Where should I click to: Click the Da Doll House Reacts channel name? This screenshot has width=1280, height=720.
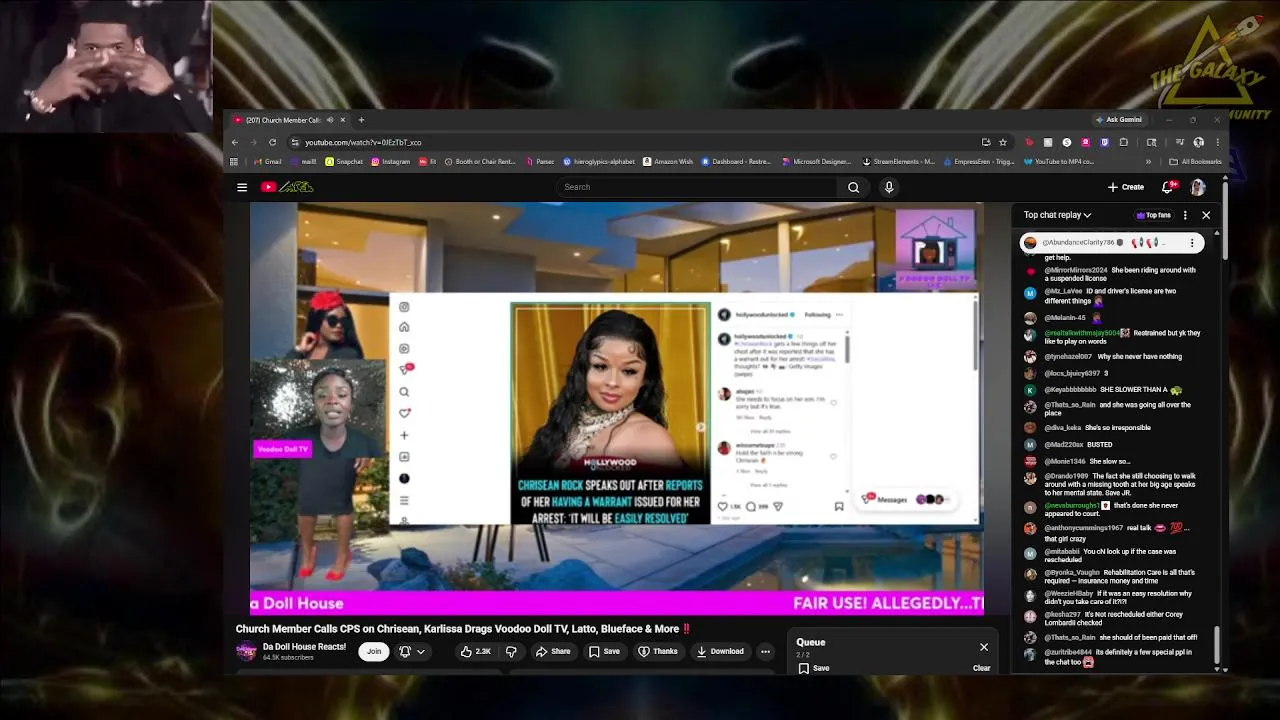(304, 647)
